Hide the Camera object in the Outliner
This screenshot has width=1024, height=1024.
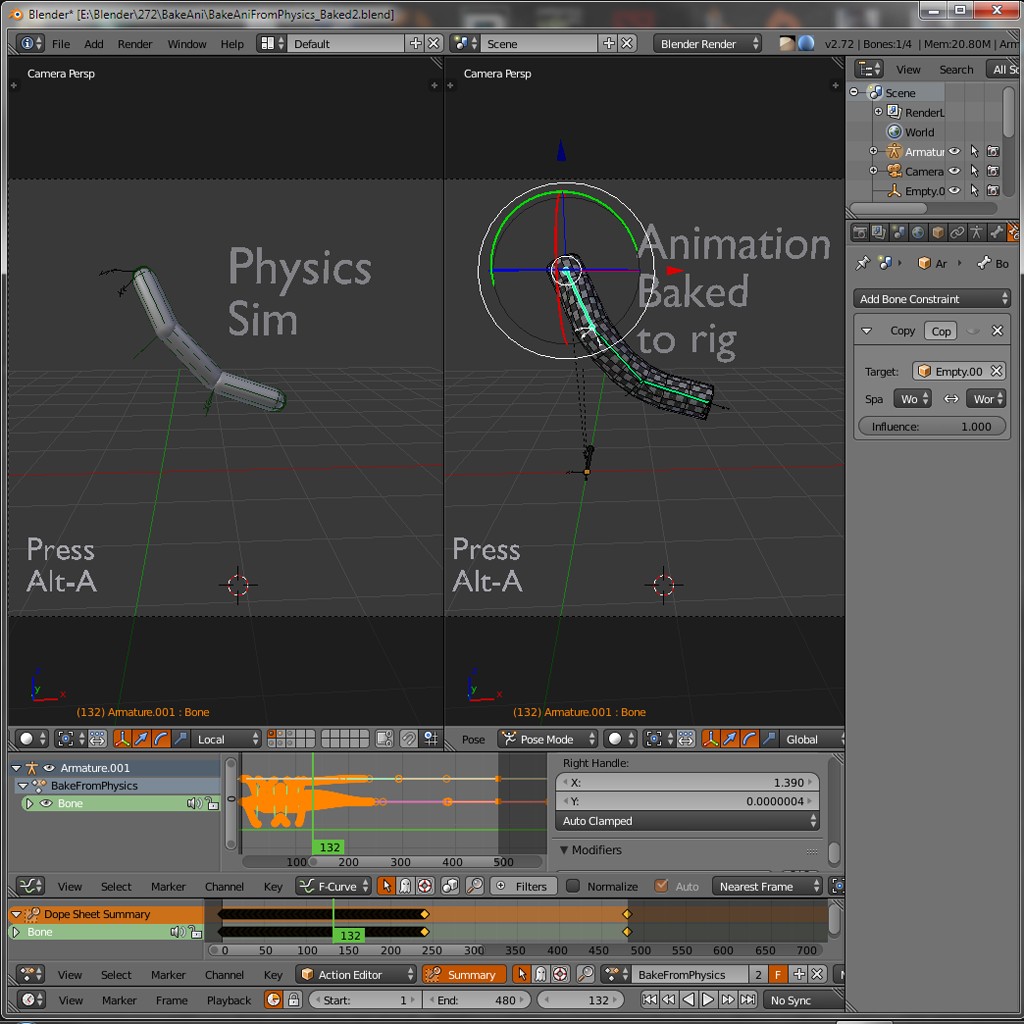tap(953, 171)
